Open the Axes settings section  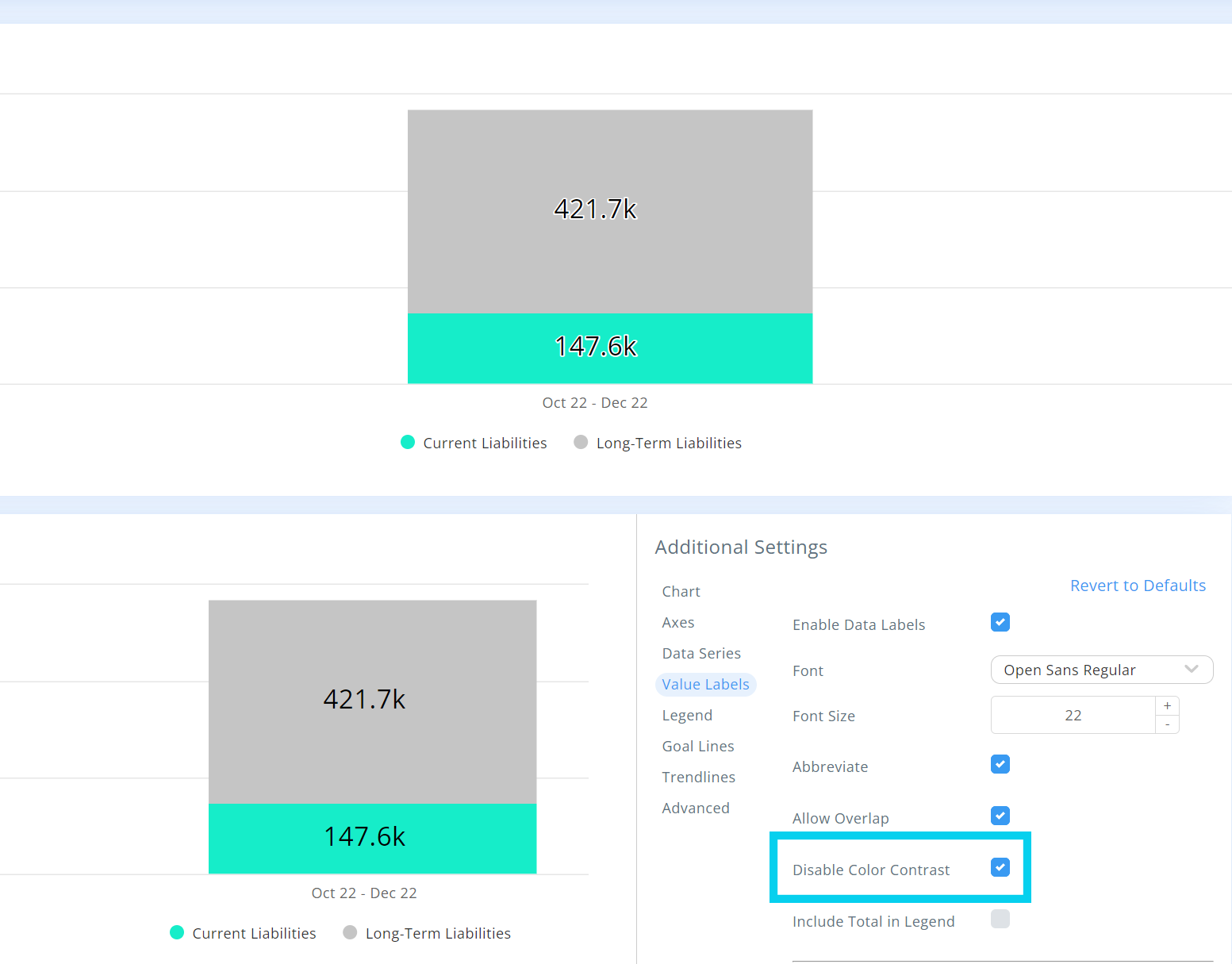pos(677,622)
